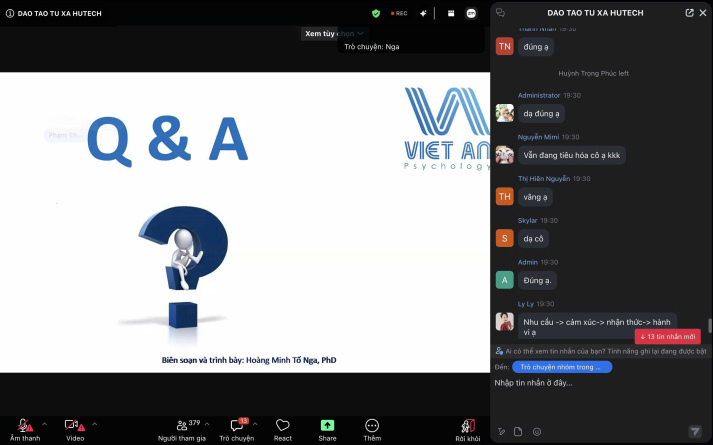Click the Nhập tin nhắn ở đây message field
The width and height of the screenshot is (713, 445).
click(x=601, y=383)
